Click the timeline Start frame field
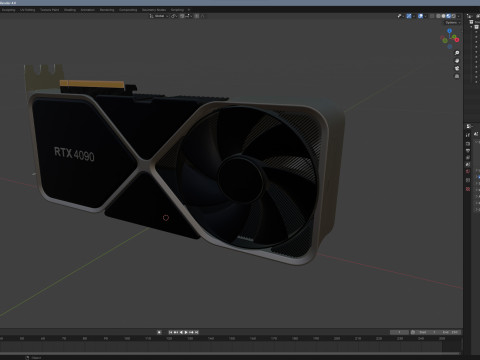The image size is (480, 360). tap(428, 332)
